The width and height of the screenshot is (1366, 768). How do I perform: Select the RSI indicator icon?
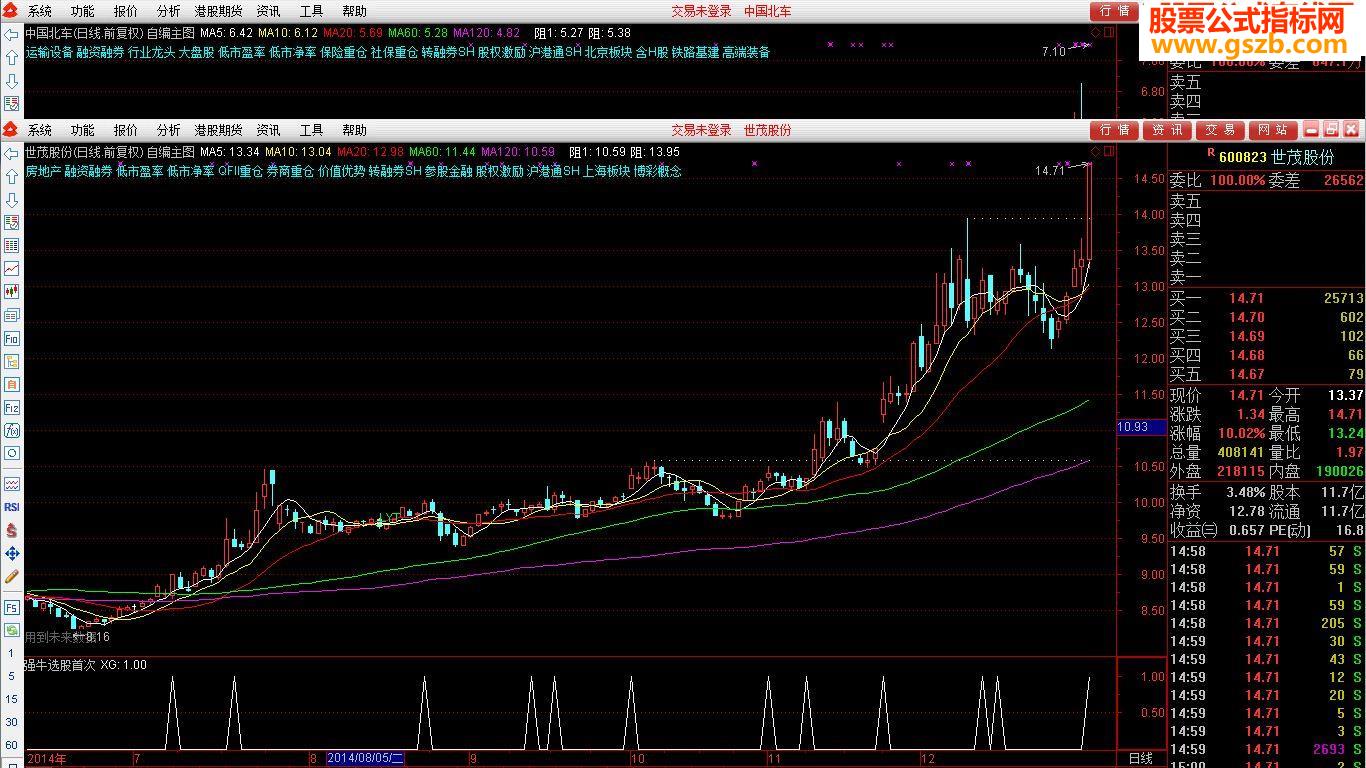[x=11, y=507]
